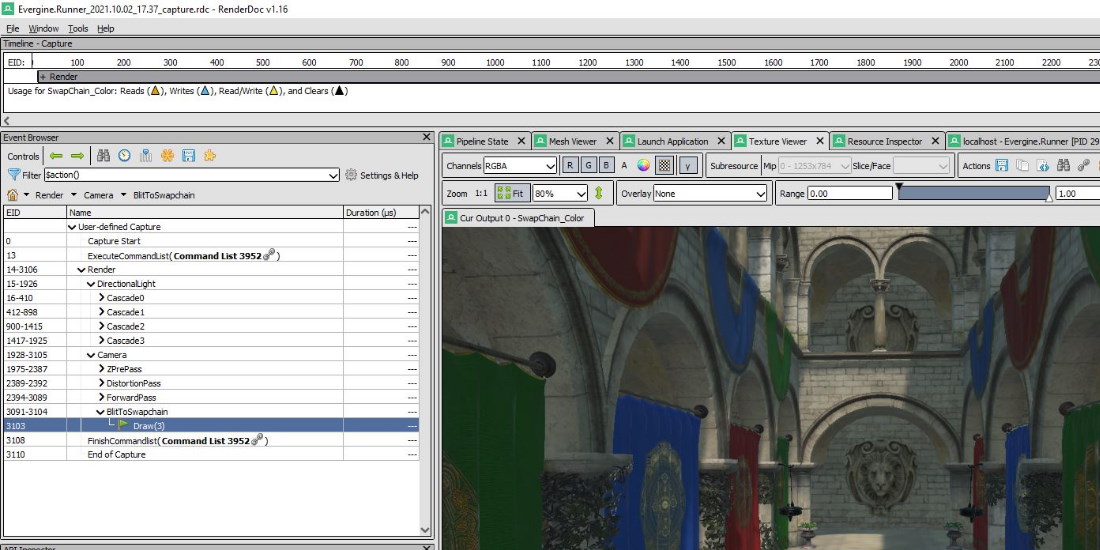Open the Channels RGBA dropdown
This screenshot has height=550, width=1100.
coord(520,166)
